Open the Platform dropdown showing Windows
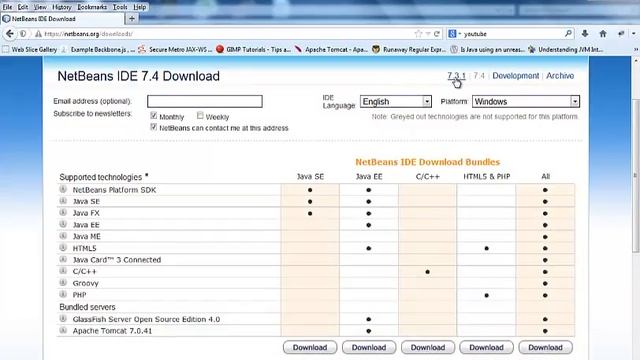 (x=526, y=101)
